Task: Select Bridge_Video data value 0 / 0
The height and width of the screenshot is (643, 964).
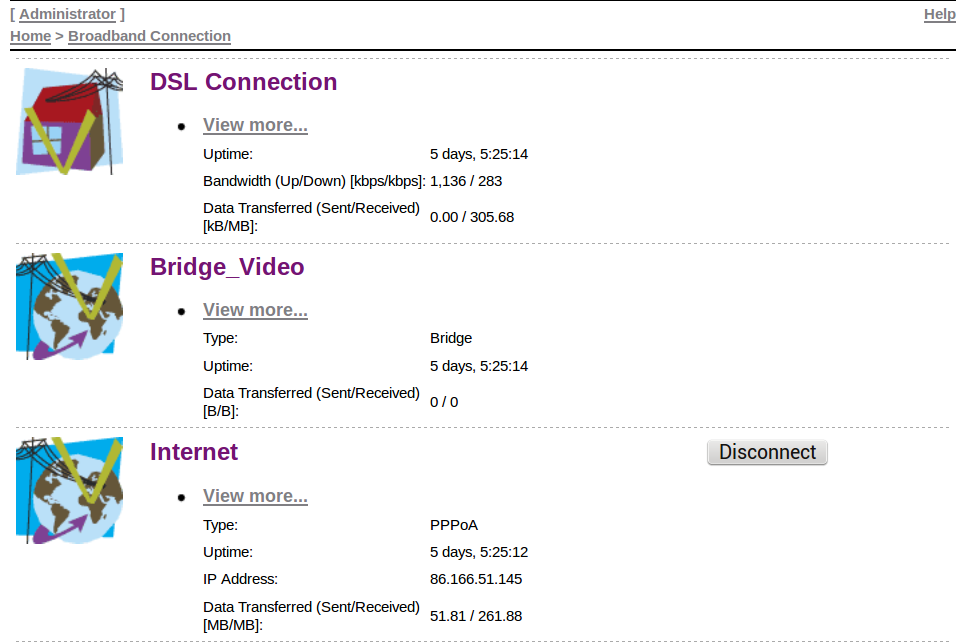Action: click(444, 402)
